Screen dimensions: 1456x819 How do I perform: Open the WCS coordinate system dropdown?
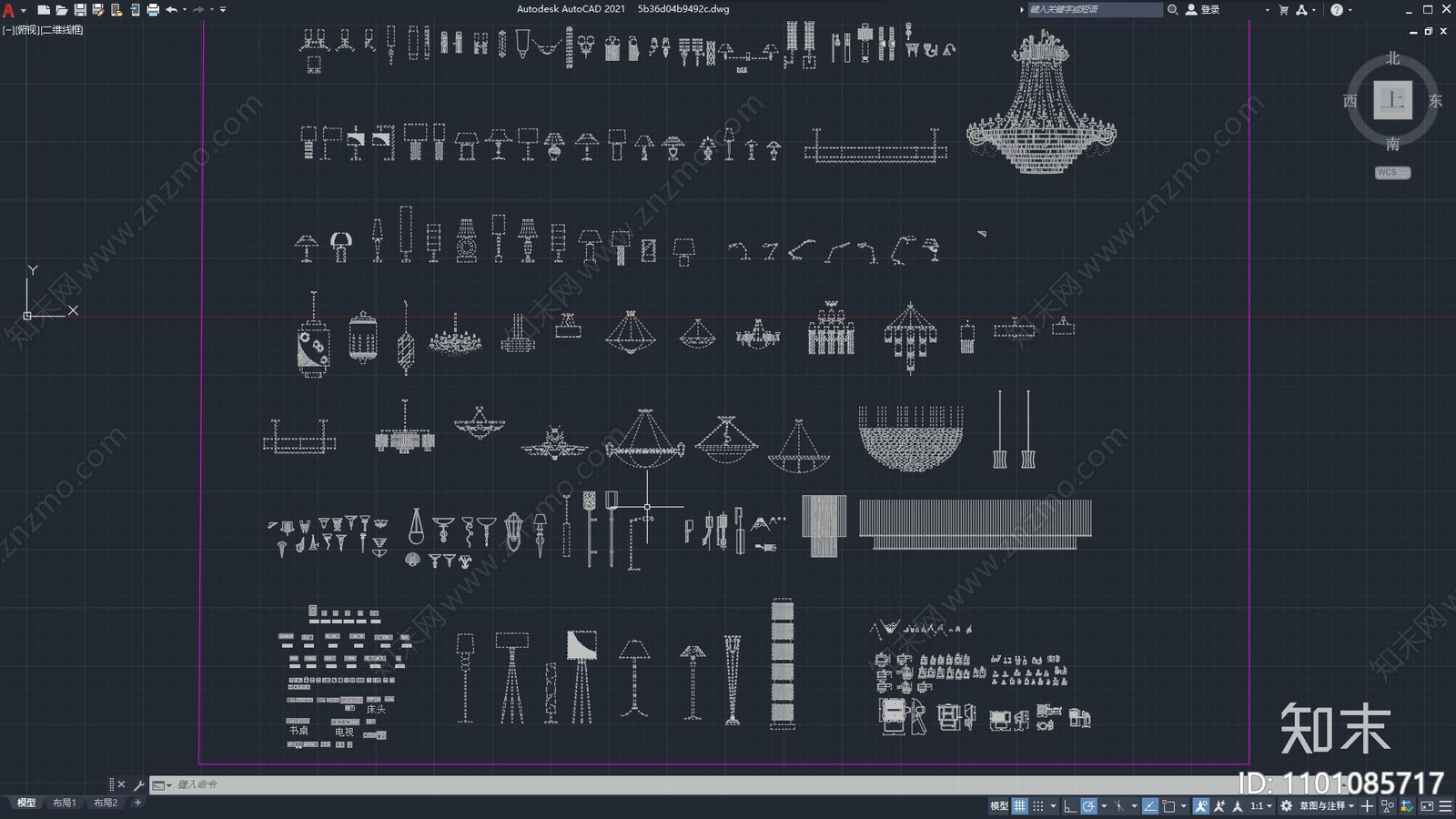click(1392, 172)
